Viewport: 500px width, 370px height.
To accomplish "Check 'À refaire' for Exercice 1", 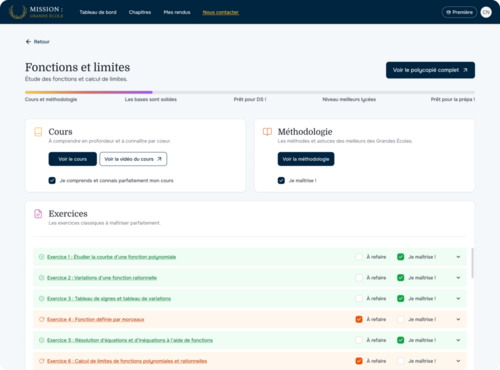I will click(359, 257).
